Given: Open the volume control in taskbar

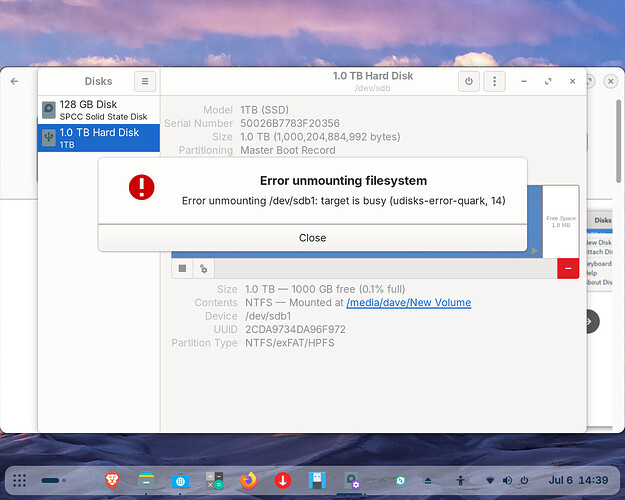Looking at the screenshot, I should click(507, 480).
